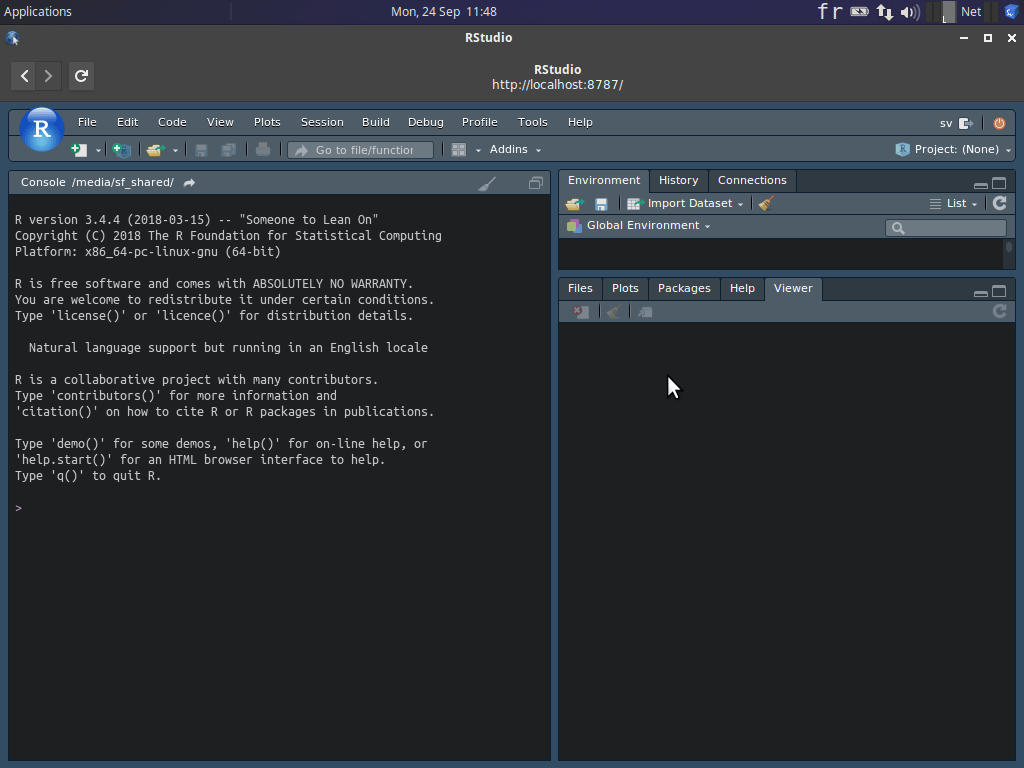Viewport: 1024px width, 768px height.
Task: Refresh the Environment pane
Action: click(999, 203)
